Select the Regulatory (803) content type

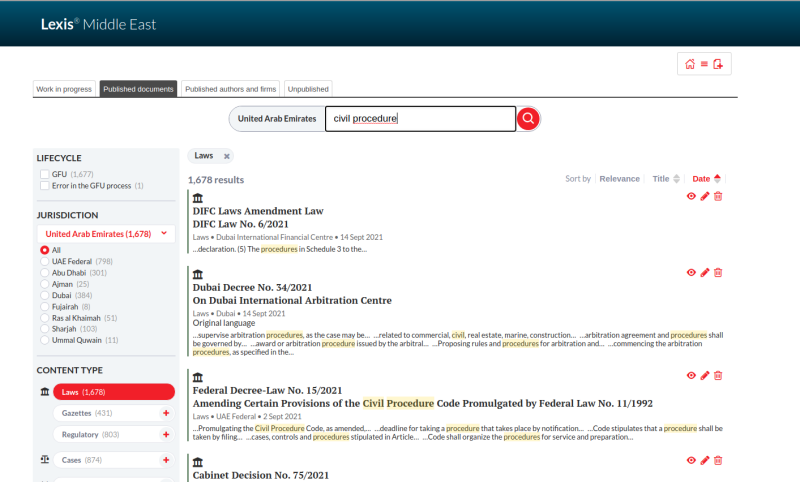click(x=114, y=435)
